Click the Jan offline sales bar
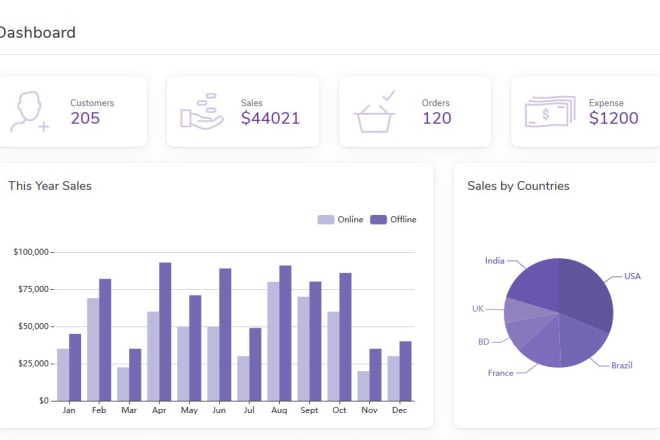Image resolution: width=660 pixels, height=440 pixels. [75, 368]
